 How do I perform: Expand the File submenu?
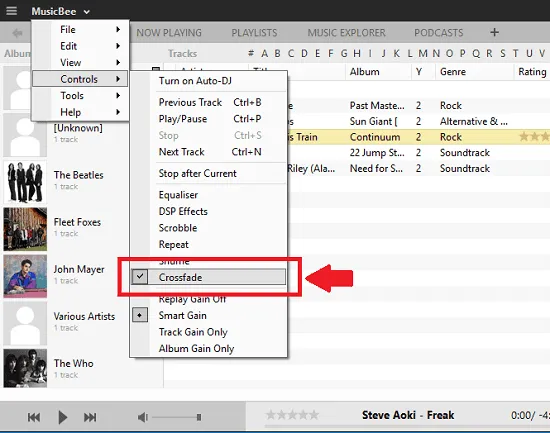[80, 29]
